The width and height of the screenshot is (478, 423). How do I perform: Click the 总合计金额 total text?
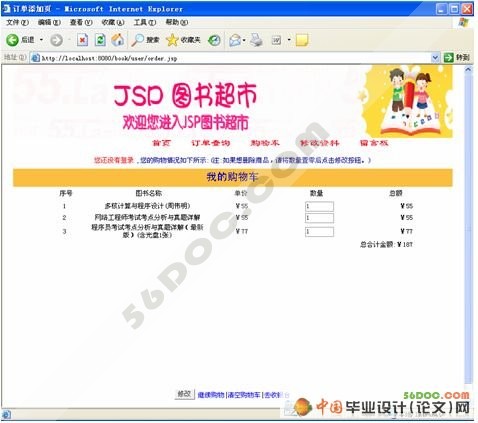tap(386, 244)
